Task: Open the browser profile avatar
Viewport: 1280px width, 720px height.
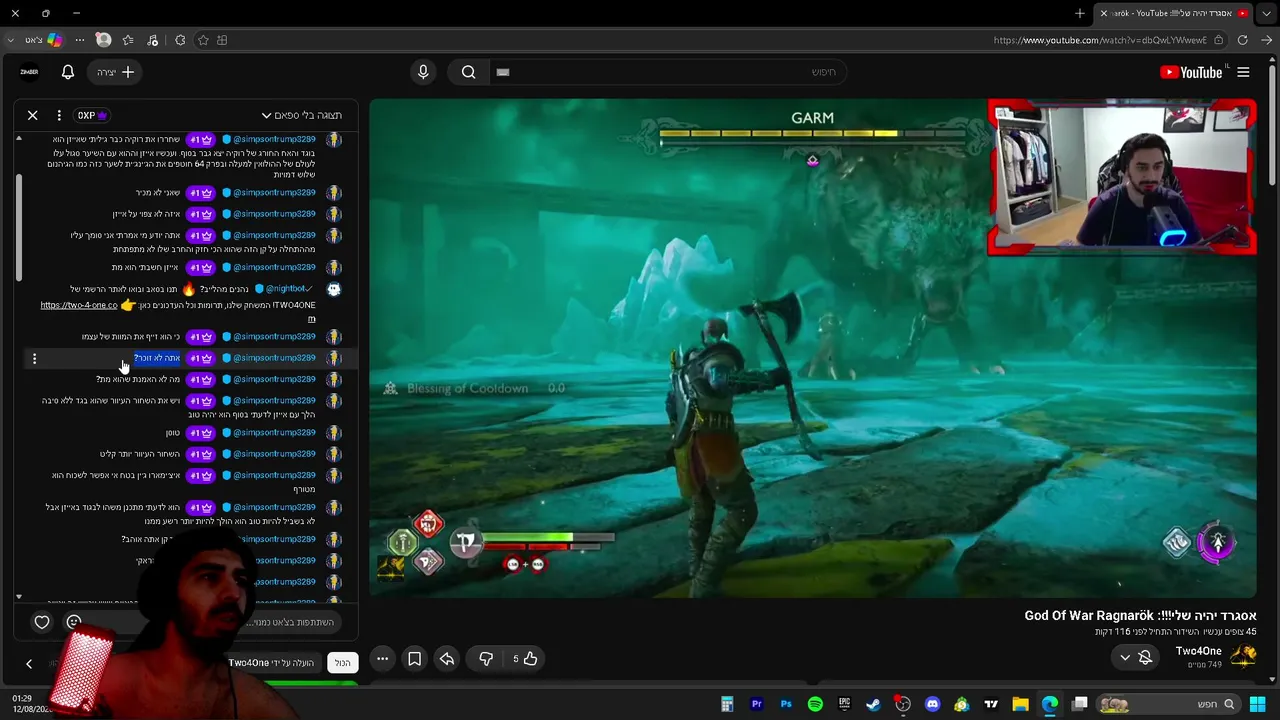Action: 103,40
